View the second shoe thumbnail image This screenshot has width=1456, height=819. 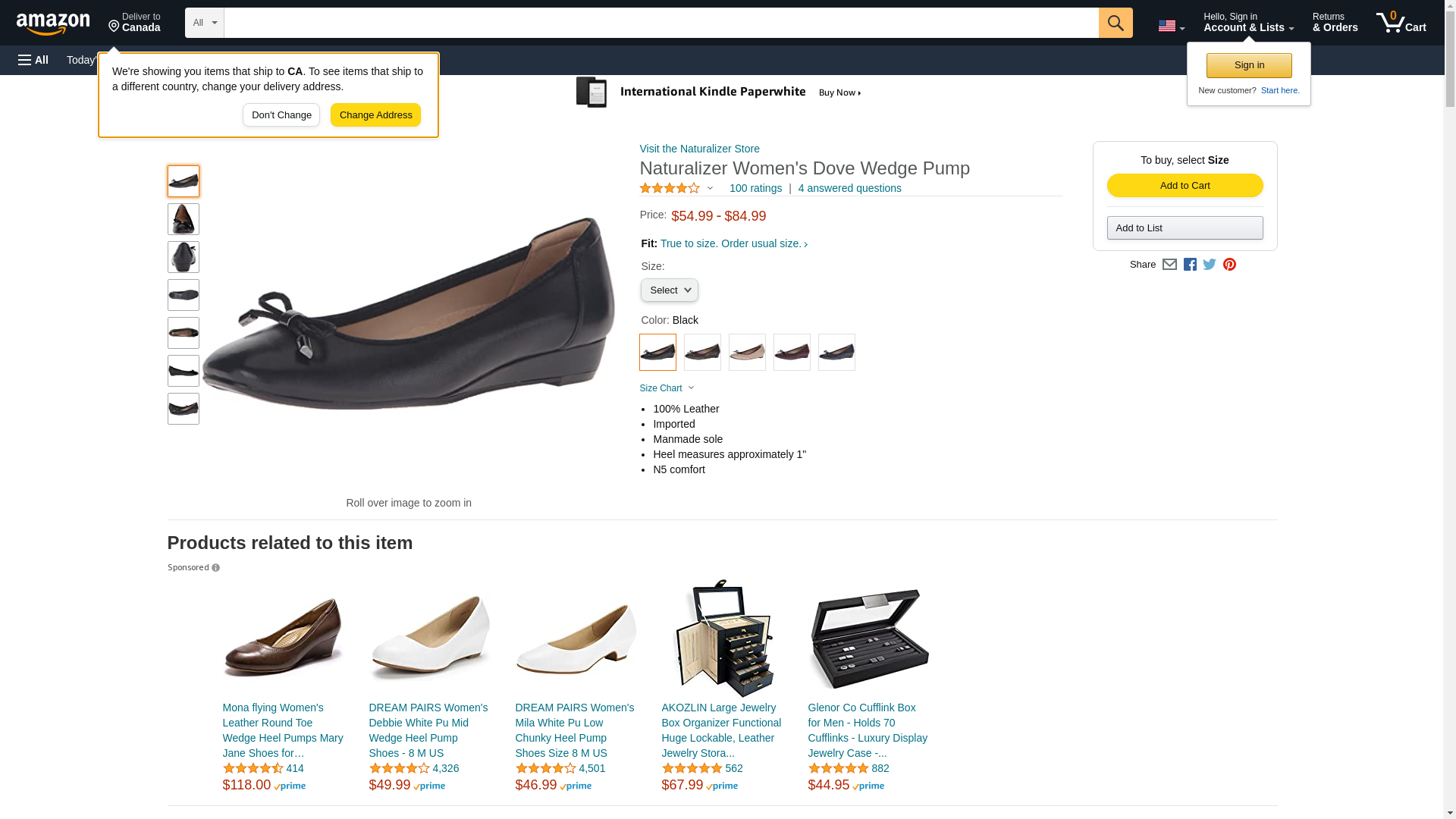coord(184,219)
